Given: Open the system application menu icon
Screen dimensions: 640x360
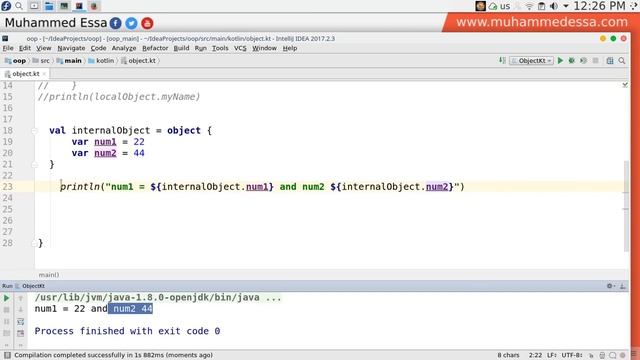Looking at the screenshot, I should [6, 6].
